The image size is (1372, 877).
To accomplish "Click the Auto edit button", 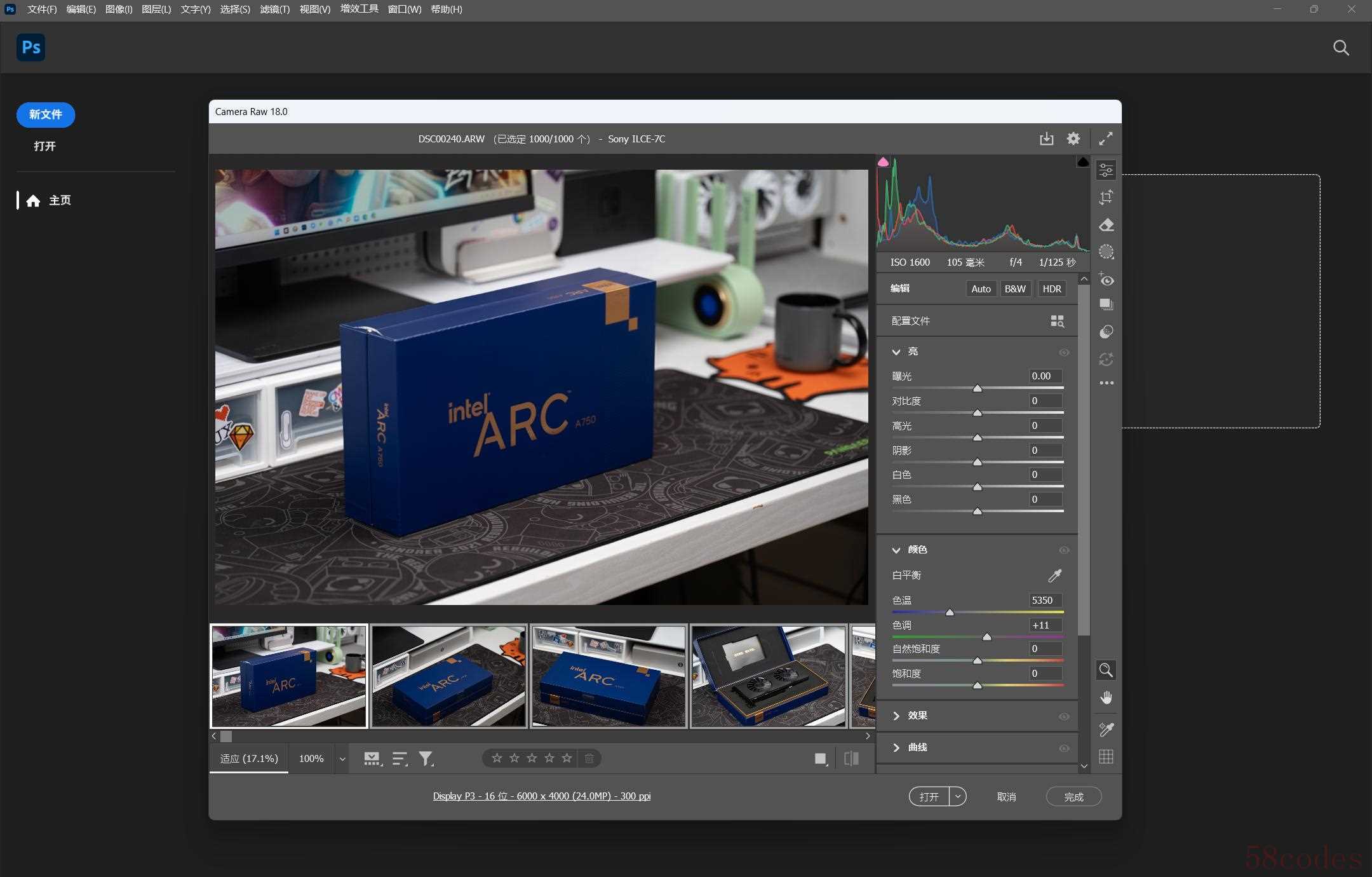I will point(981,289).
